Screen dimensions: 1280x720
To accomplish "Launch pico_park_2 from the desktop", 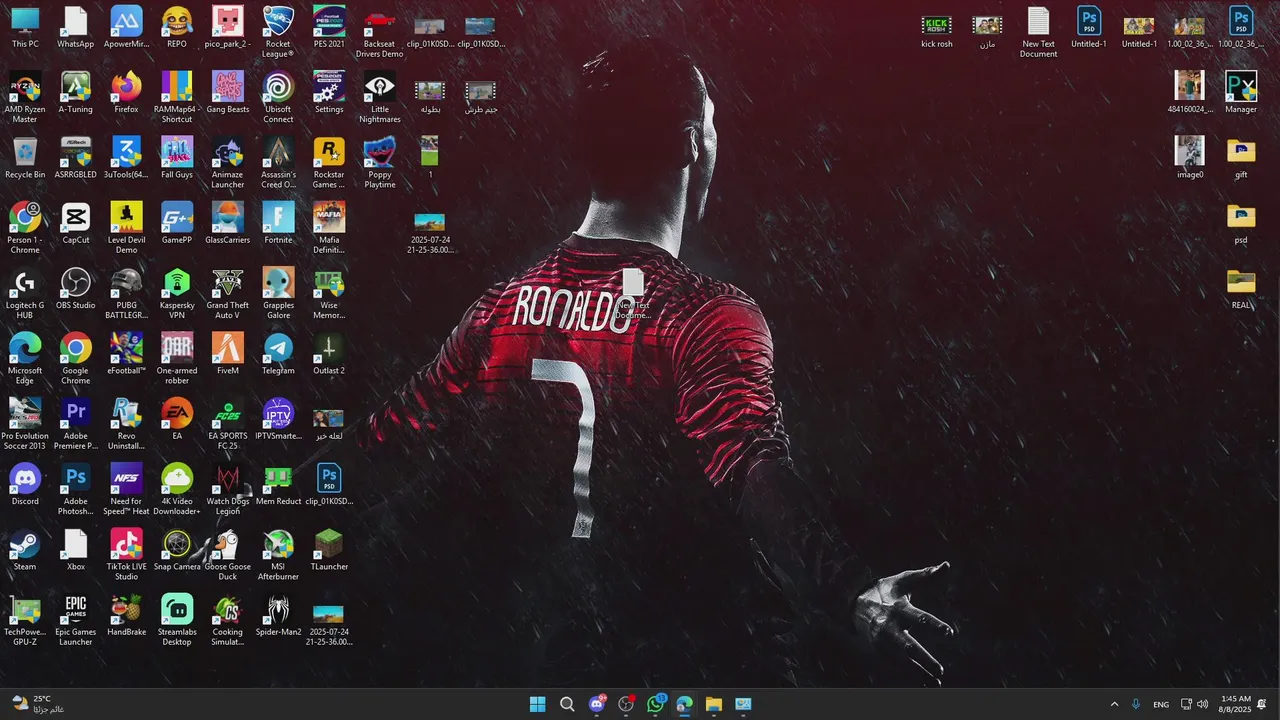I will (x=228, y=27).
